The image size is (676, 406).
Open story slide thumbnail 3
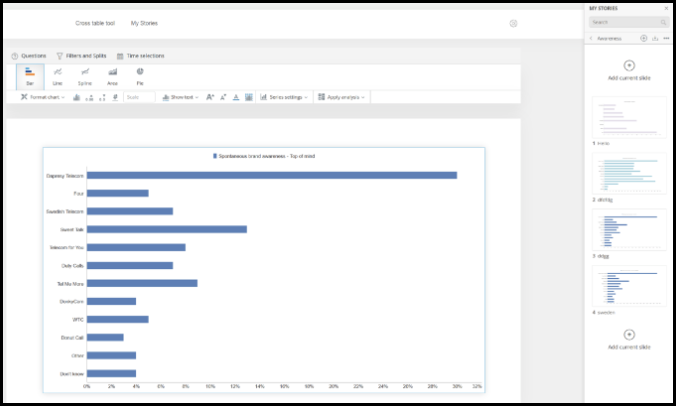pos(629,230)
